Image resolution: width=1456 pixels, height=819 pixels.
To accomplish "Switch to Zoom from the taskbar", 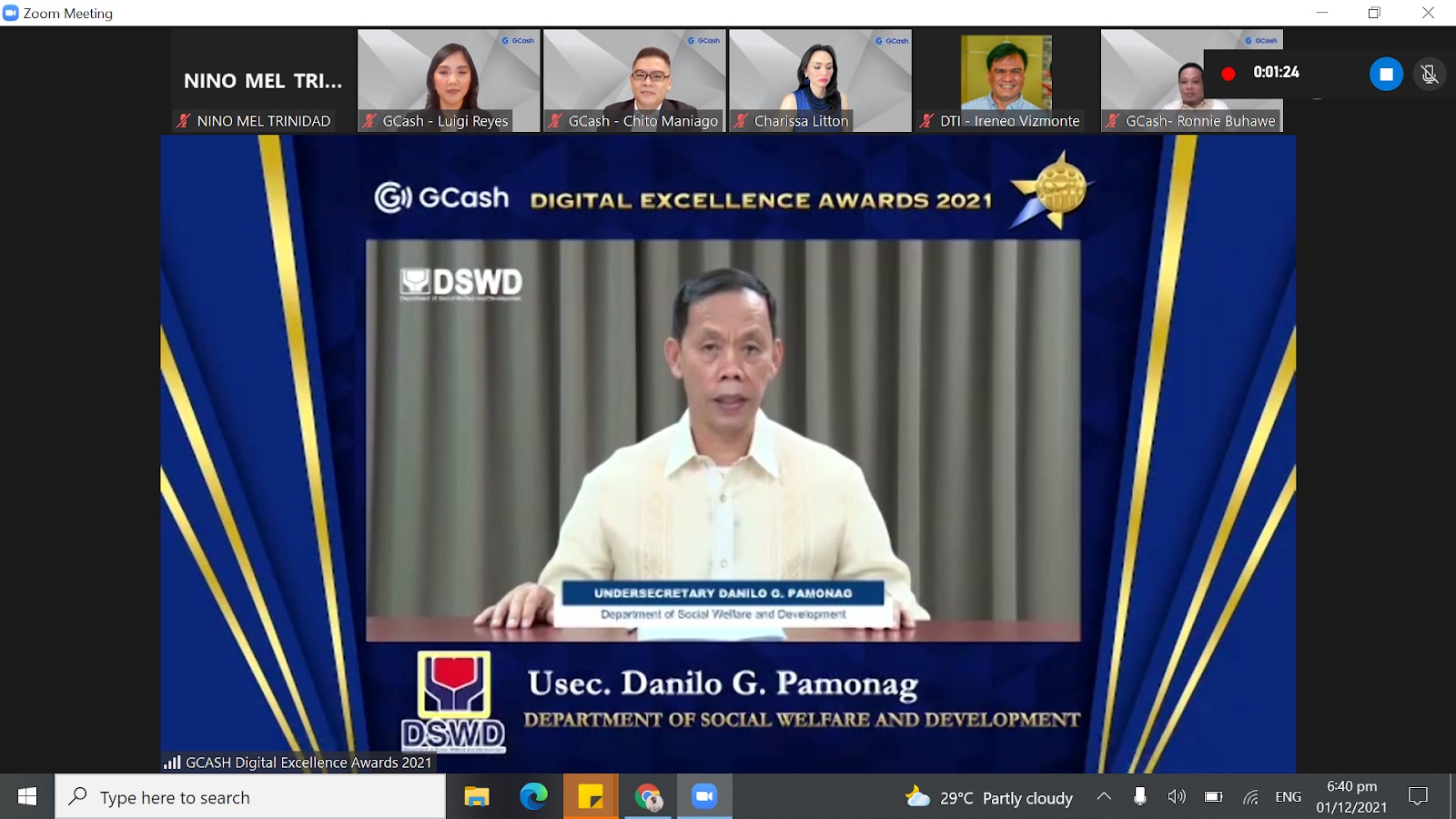I will click(x=704, y=797).
